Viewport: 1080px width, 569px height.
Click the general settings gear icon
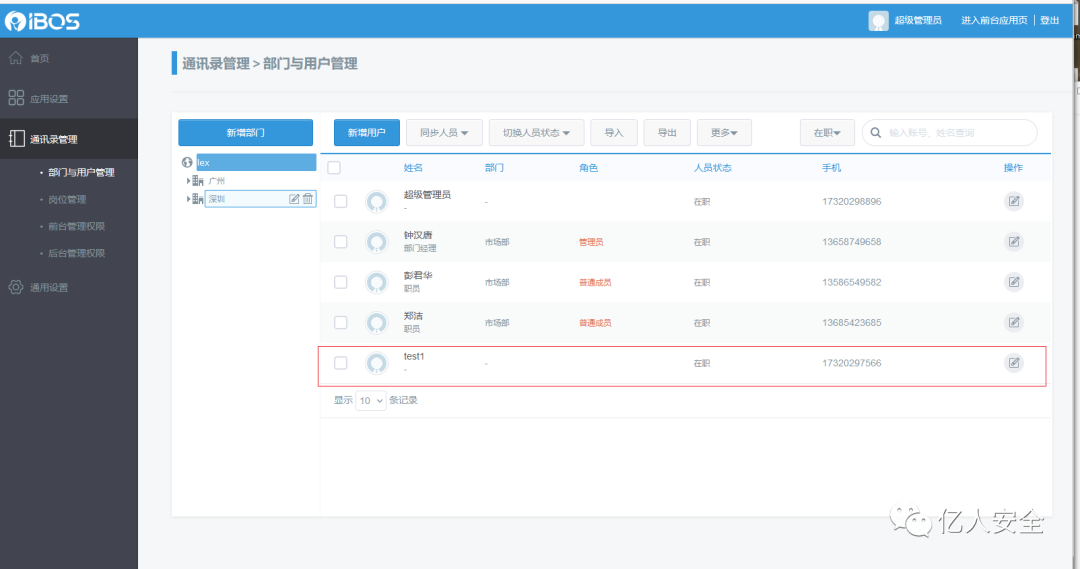(x=16, y=287)
